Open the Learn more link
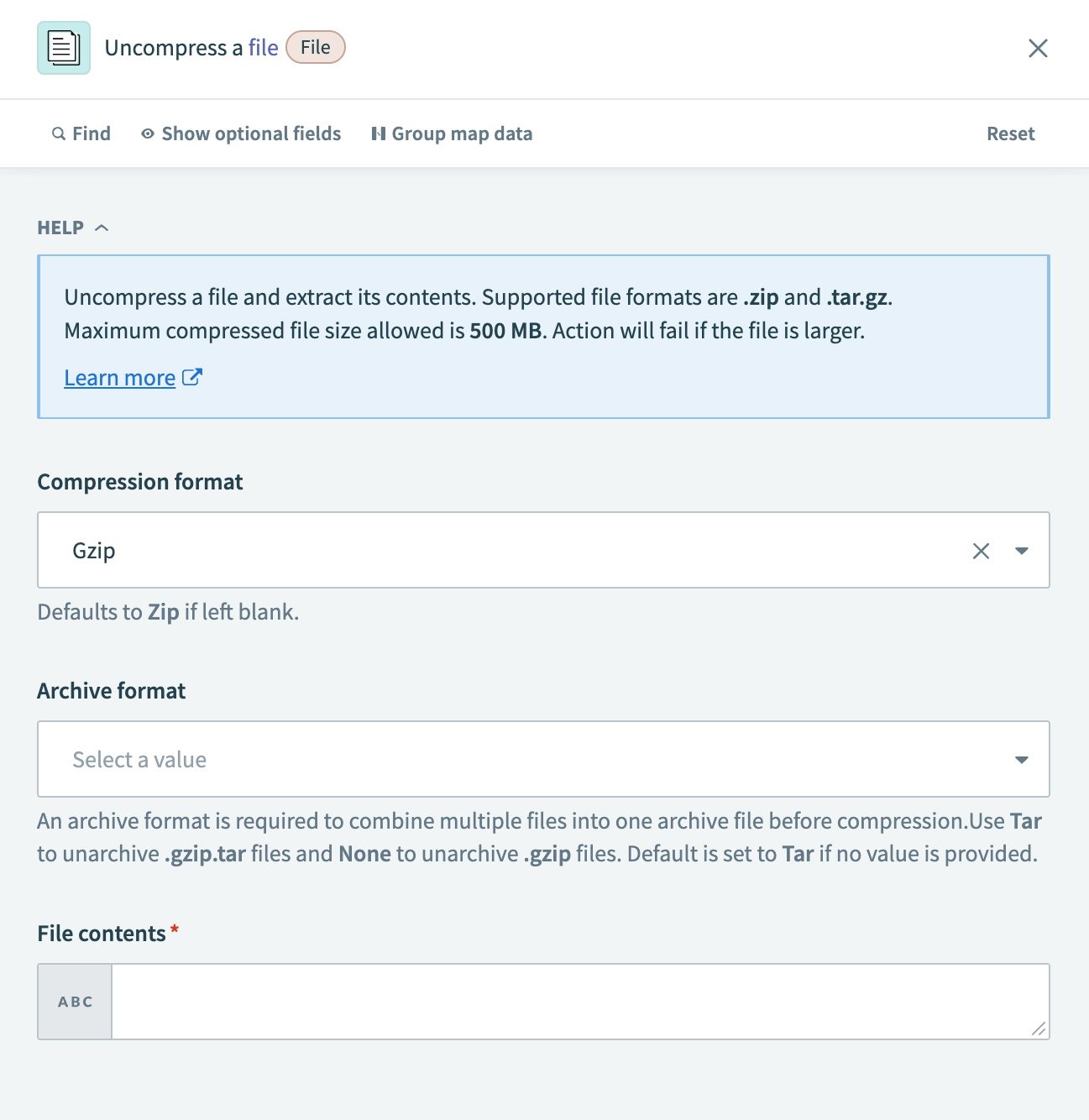 [120, 379]
